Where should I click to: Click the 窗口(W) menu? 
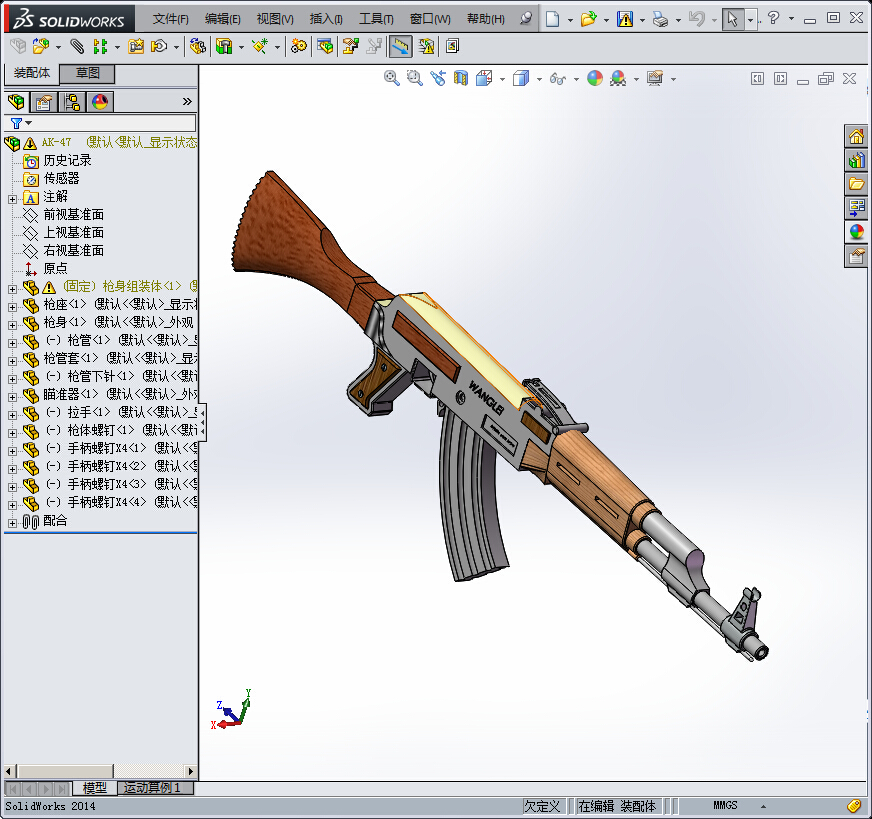[430, 19]
